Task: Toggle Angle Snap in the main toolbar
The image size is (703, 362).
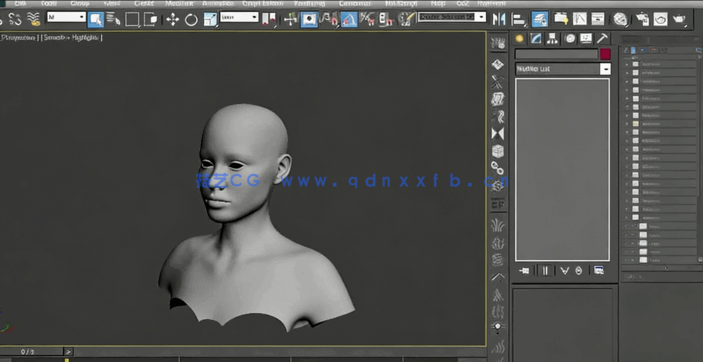Action: coord(349,19)
